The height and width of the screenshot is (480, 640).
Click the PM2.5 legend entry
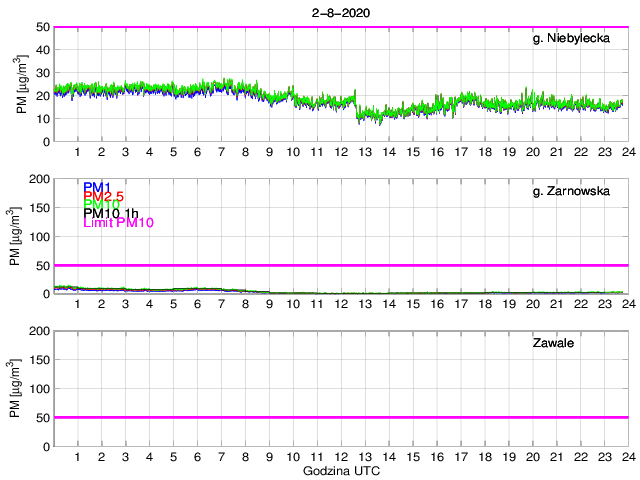pos(103,196)
